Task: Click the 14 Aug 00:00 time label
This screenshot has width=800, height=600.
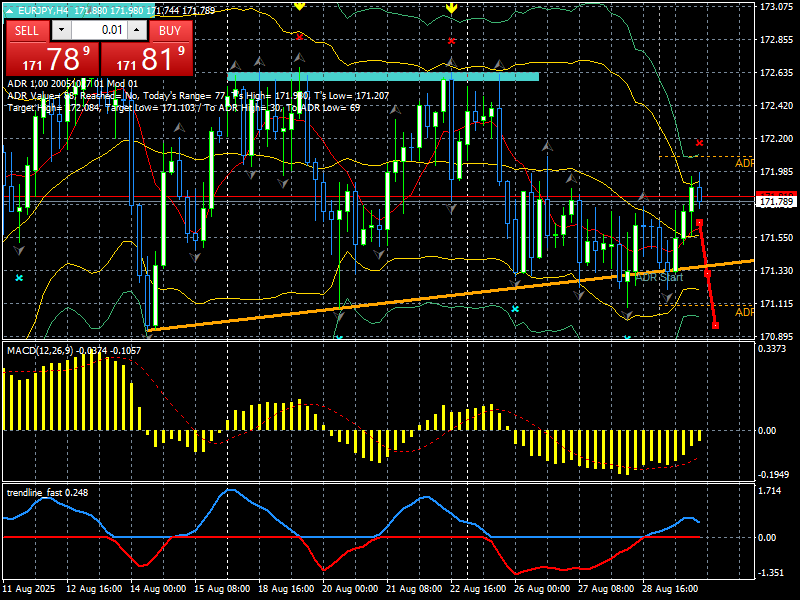Action: [158, 589]
